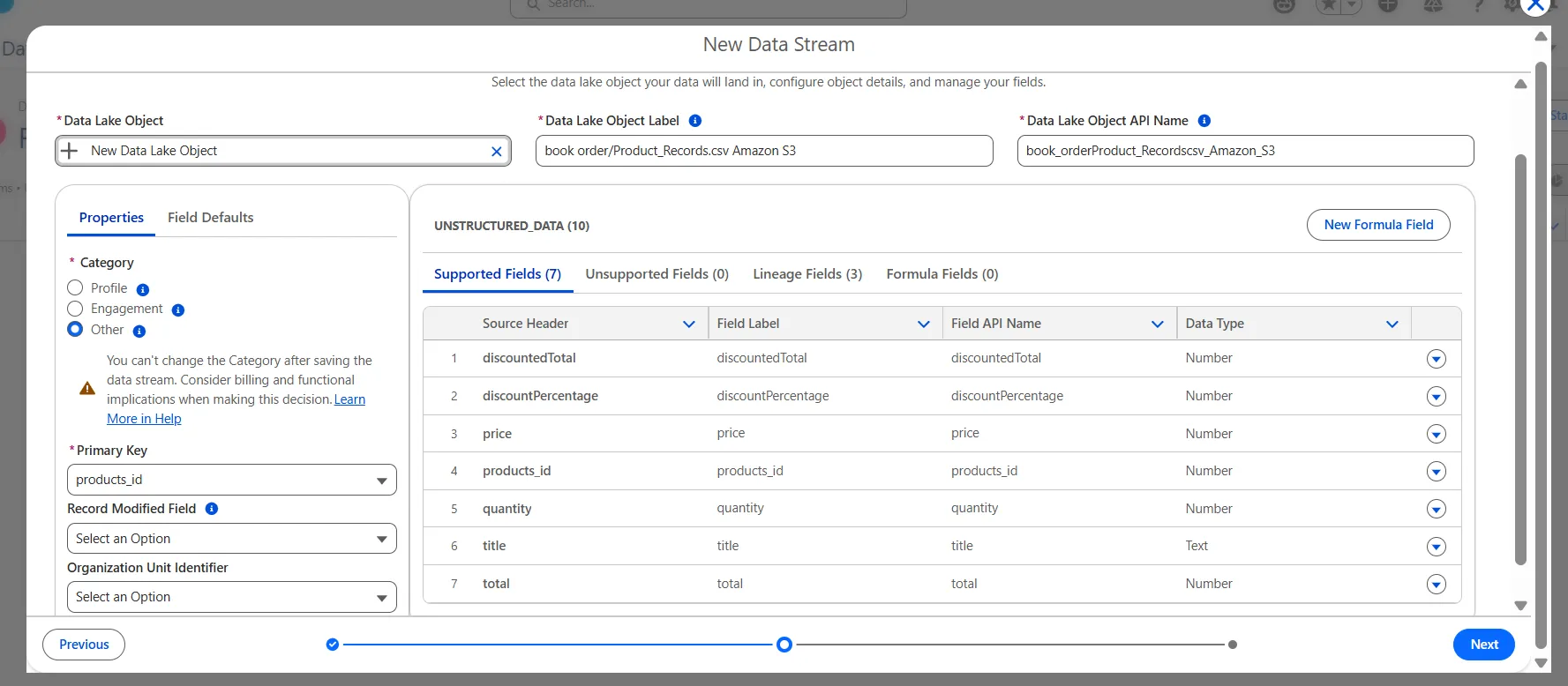The height and width of the screenshot is (686, 1568).
Task: Open row actions menu for title field
Action: tap(1436, 547)
